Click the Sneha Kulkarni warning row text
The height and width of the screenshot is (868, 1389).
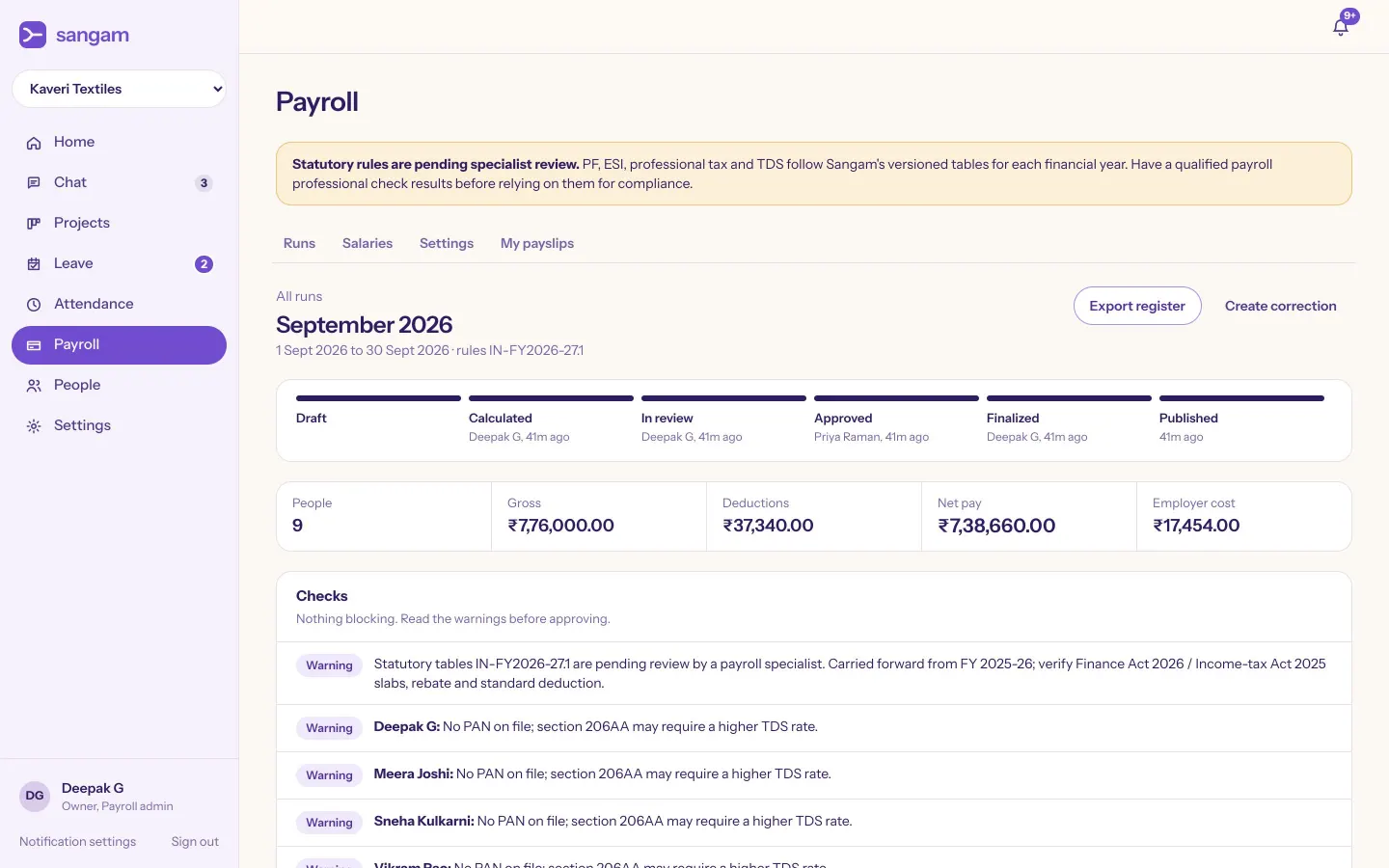(613, 822)
